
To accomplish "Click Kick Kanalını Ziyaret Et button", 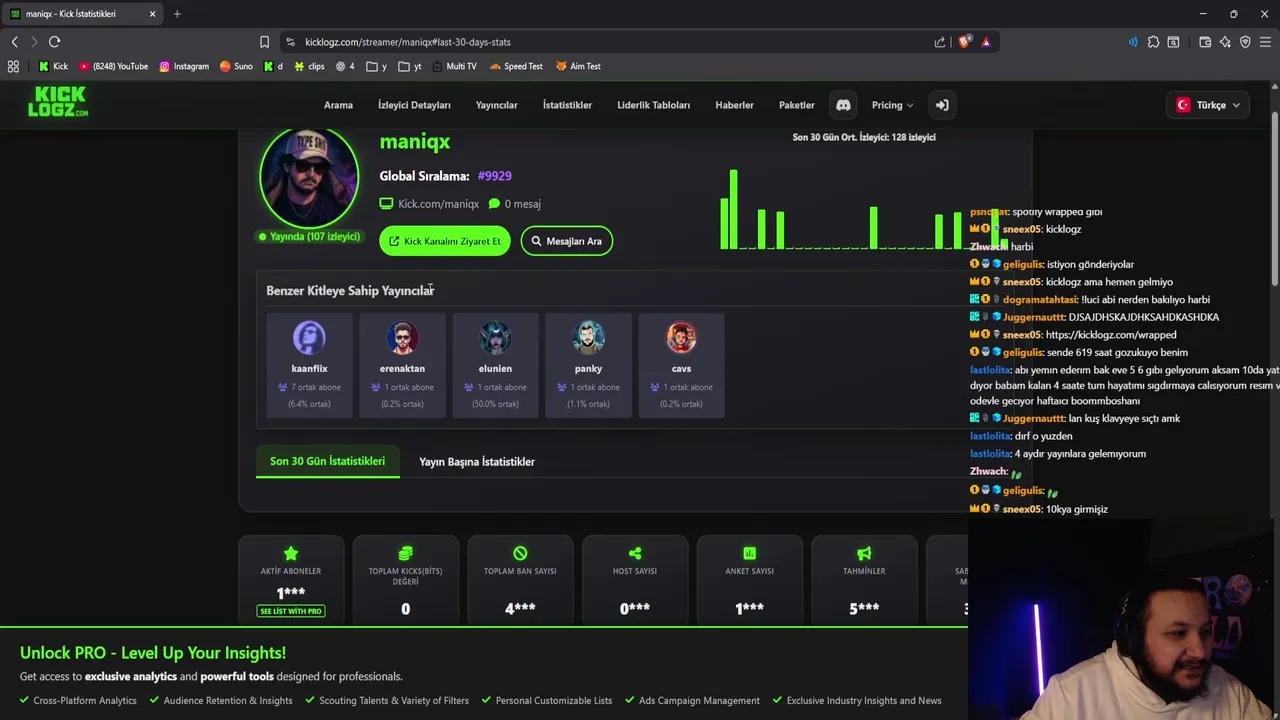I will (445, 241).
